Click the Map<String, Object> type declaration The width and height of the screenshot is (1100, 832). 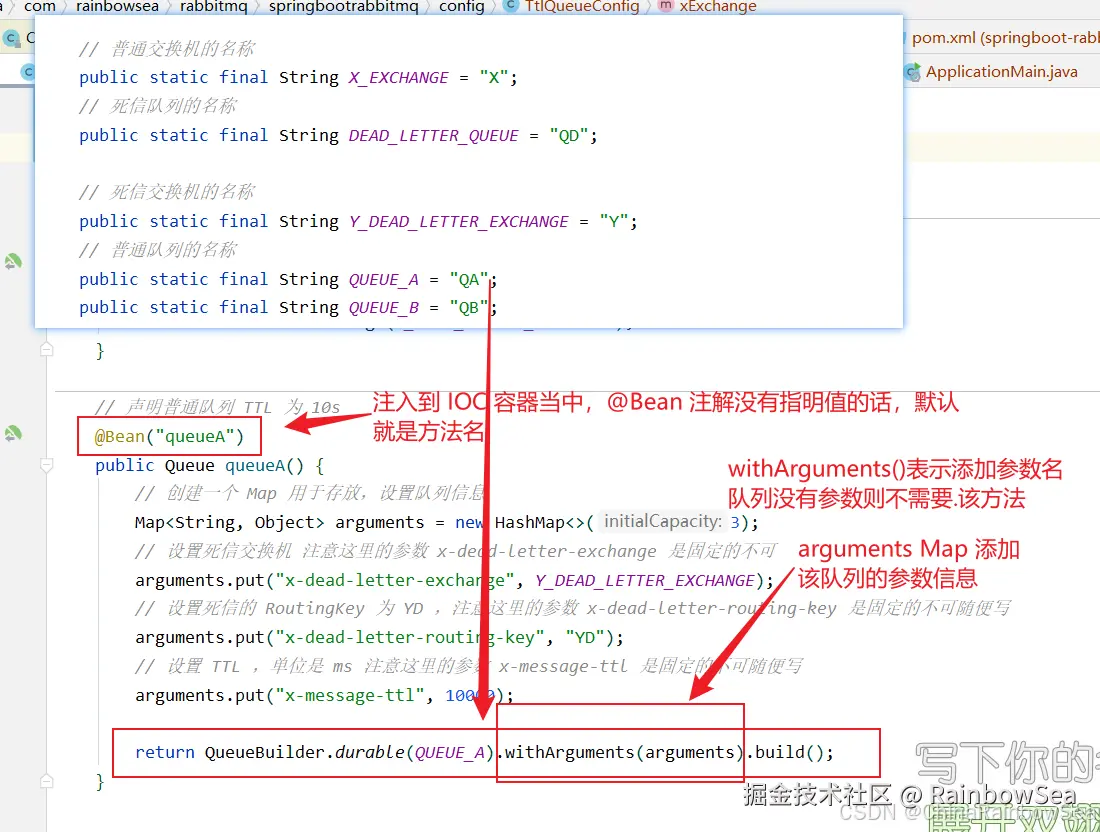point(229,523)
